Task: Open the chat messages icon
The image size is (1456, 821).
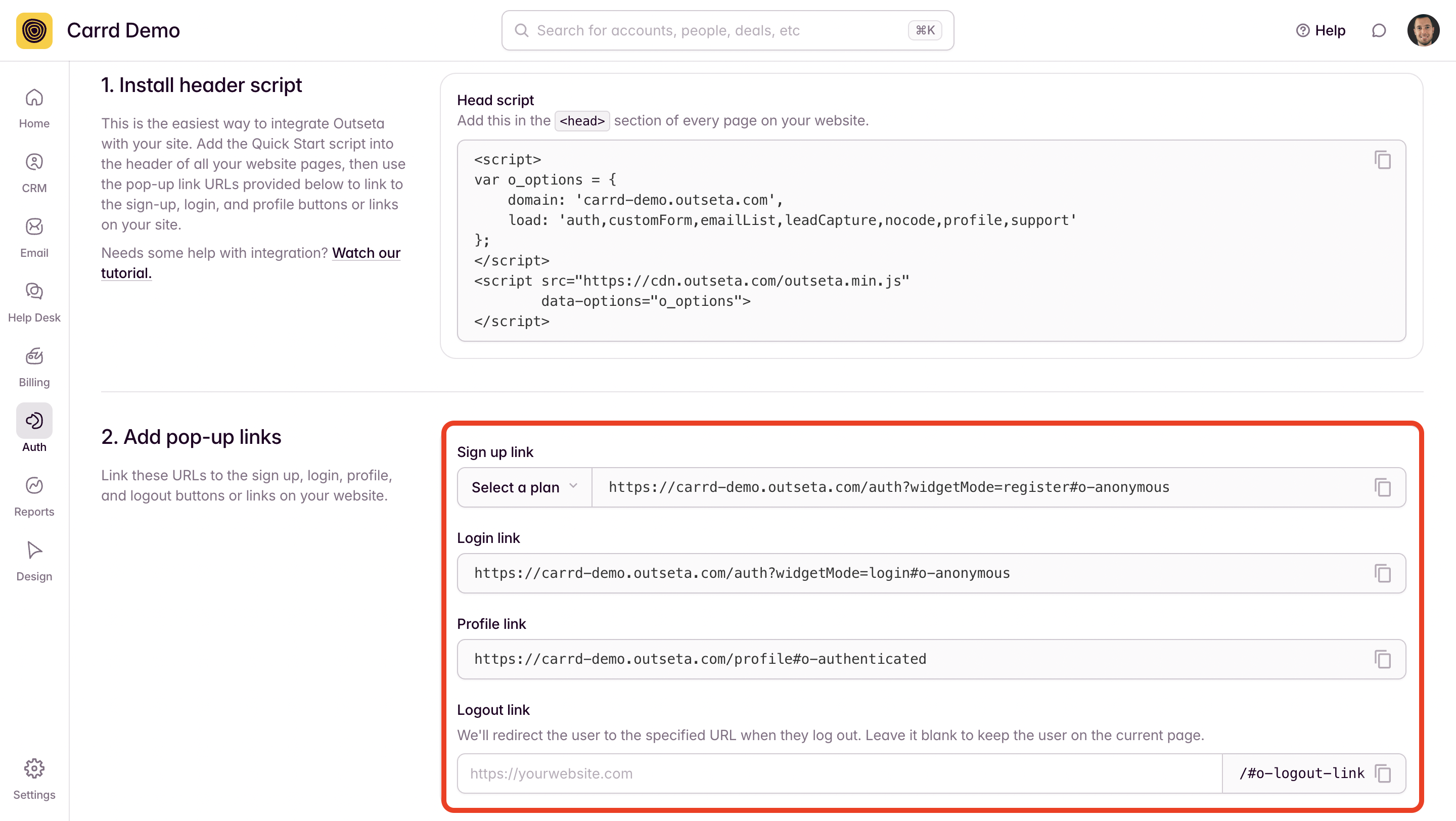Action: (1379, 30)
